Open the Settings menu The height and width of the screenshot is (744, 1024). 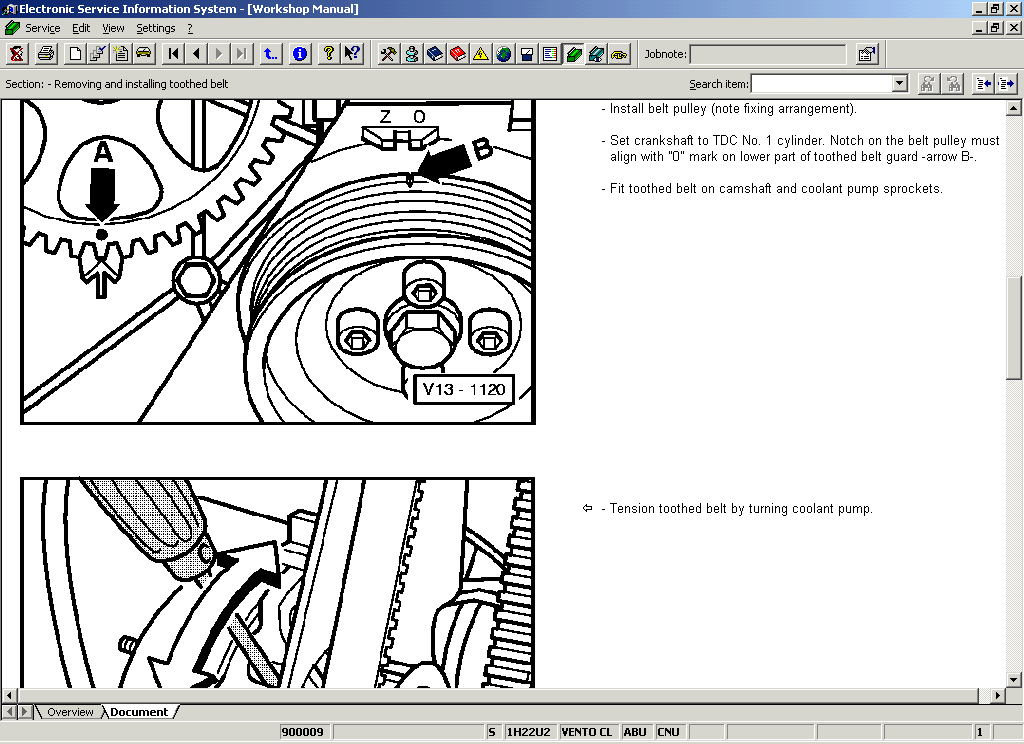[x=155, y=28]
